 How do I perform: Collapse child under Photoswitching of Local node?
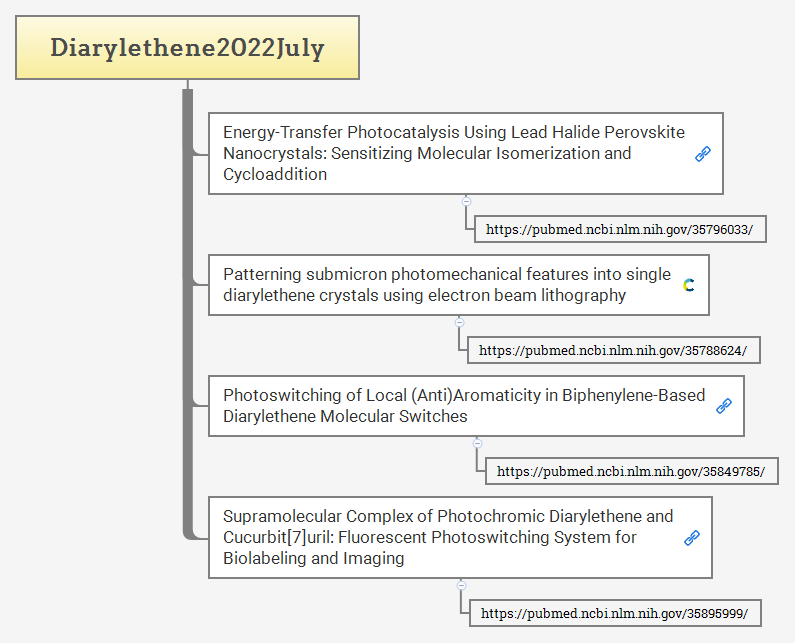pos(477,444)
